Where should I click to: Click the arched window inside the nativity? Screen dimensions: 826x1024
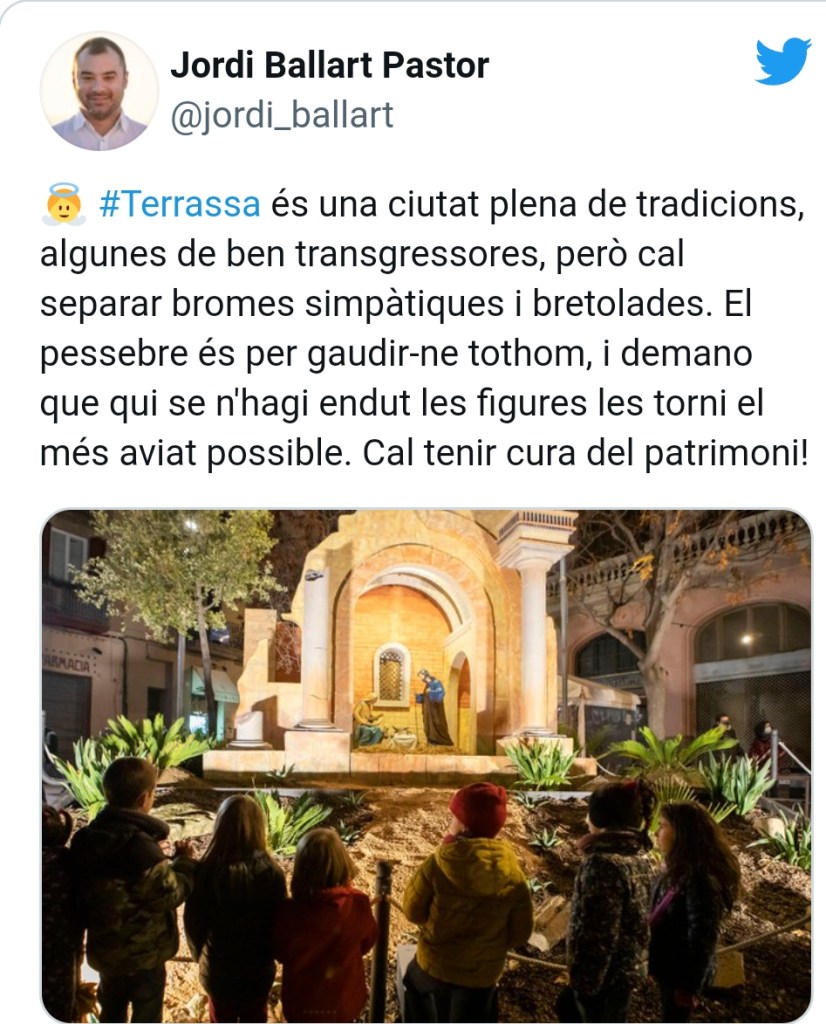click(391, 674)
